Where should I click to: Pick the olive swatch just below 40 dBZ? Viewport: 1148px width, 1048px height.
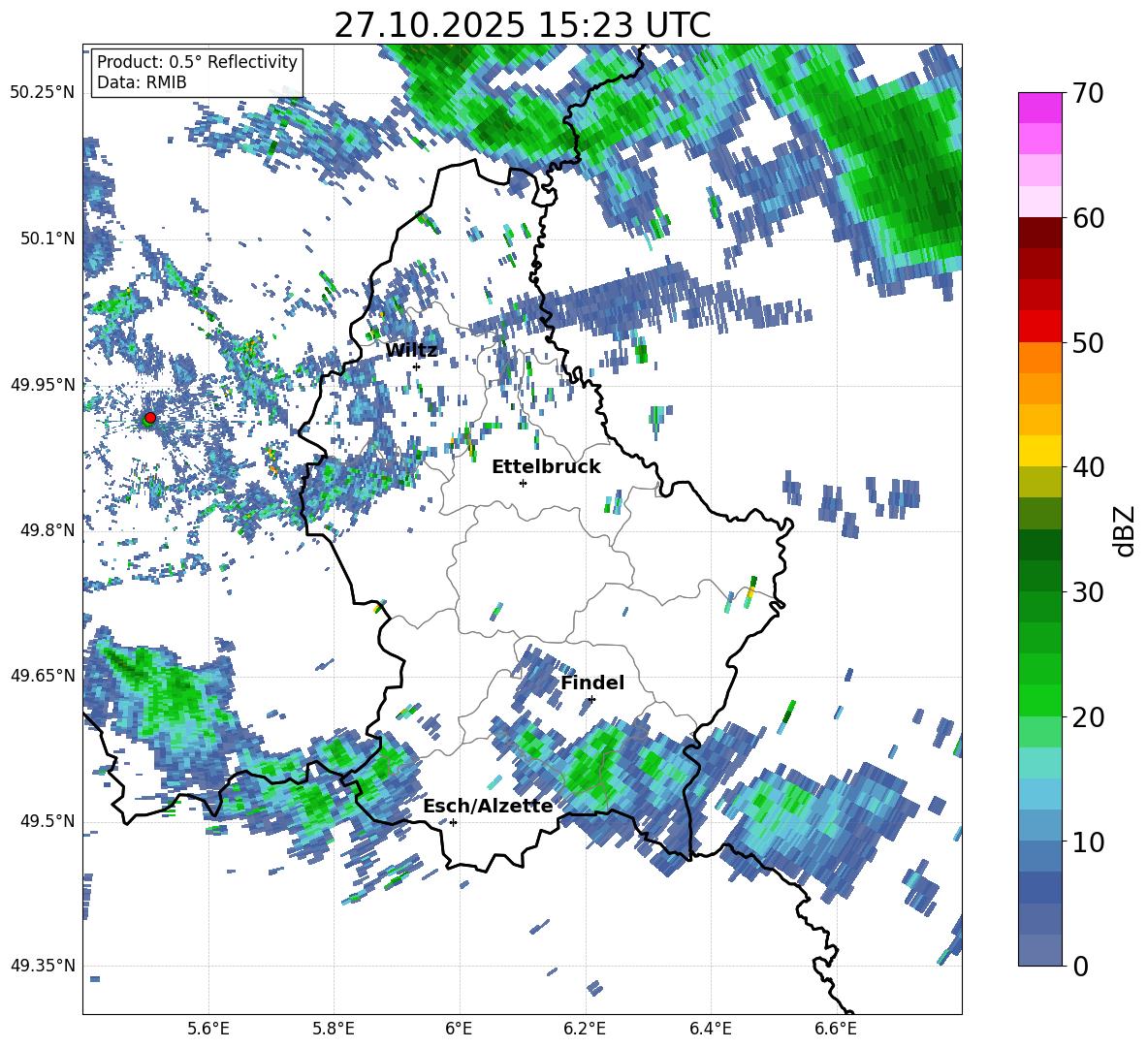(x=1040, y=482)
